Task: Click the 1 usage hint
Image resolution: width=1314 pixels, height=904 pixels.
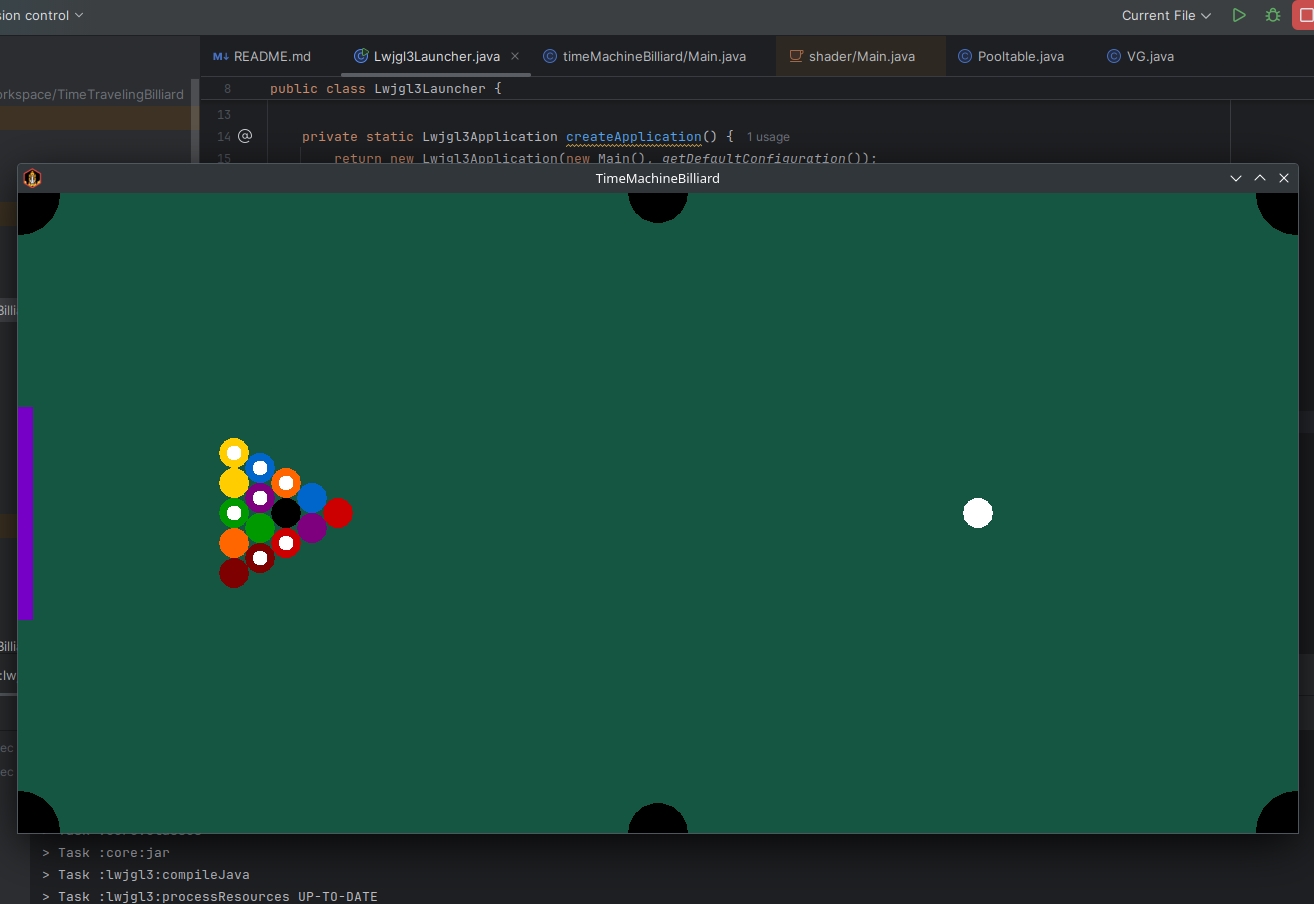Action: pyautogui.click(x=768, y=136)
